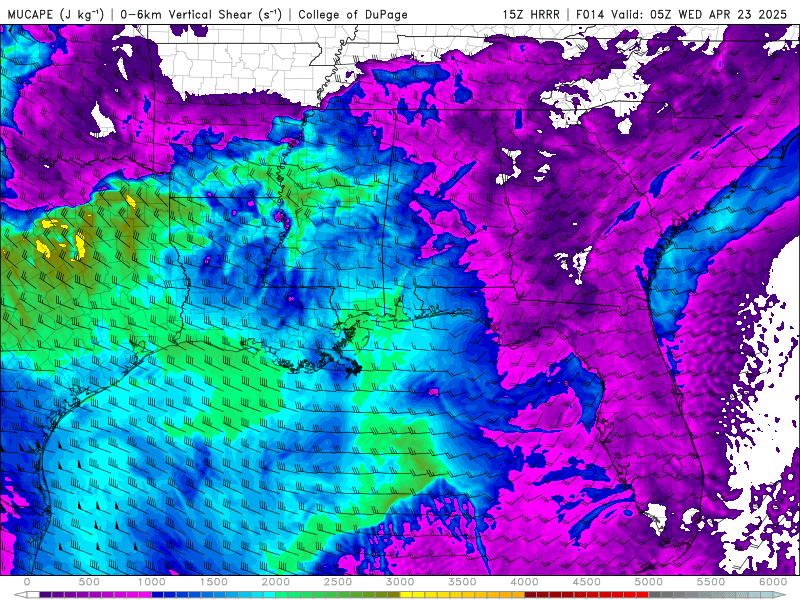Click the 15Z HRRR model run label
The image size is (800, 600).
pos(531,14)
